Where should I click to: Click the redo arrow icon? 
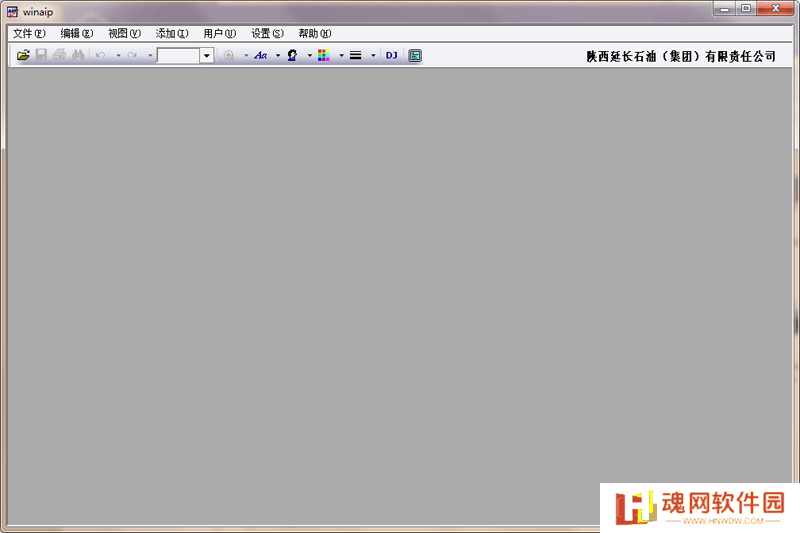pos(132,55)
